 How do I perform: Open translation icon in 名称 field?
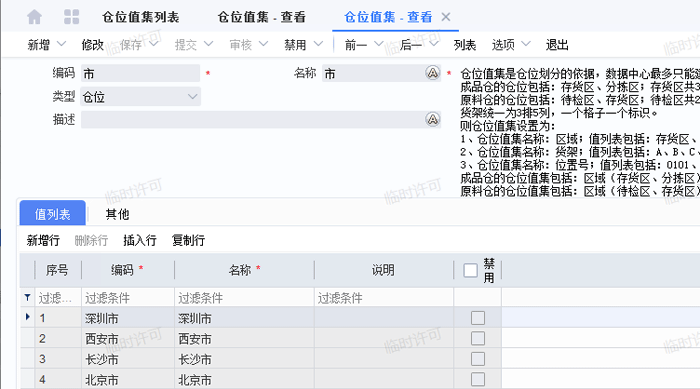(x=433, y=73)
